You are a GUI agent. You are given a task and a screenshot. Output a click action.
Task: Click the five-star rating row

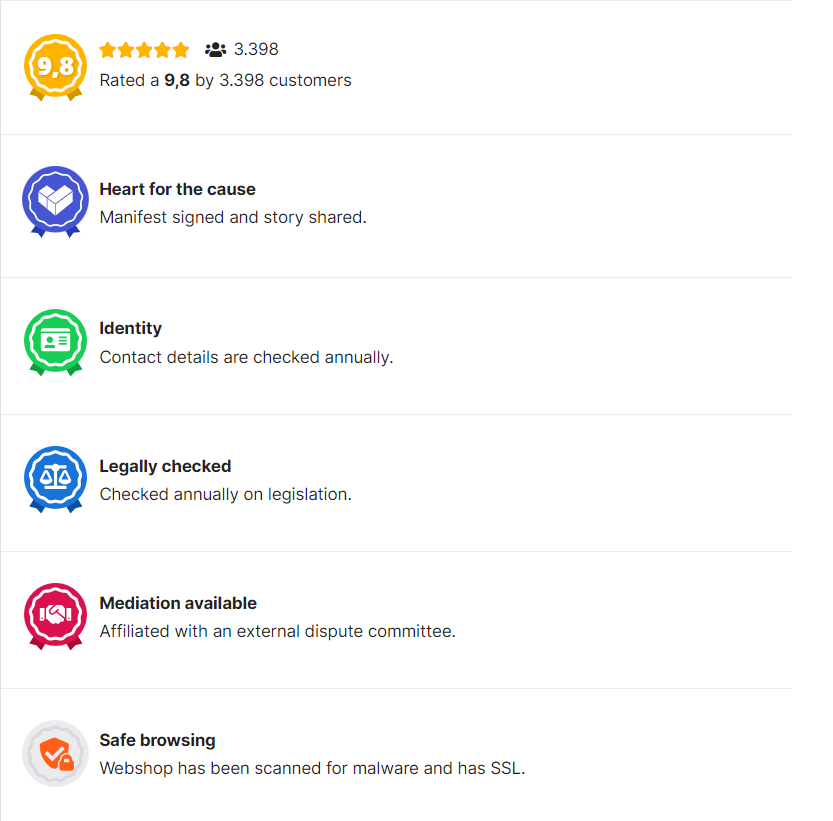point(144,50)
